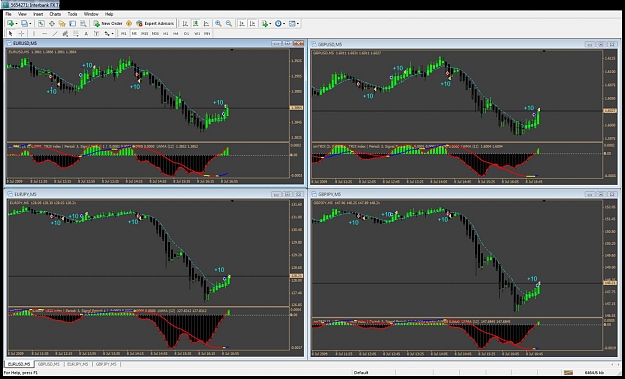Screen dimensions: 625x379
Task: Open the Market Watch panel icon
Action: [x=41, y=24]
